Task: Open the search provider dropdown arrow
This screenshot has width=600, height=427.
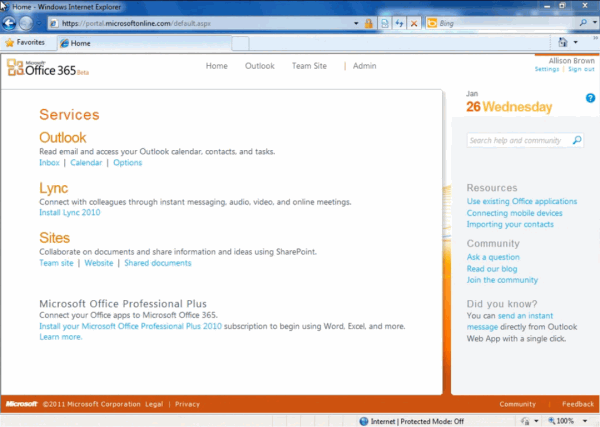Action: coord(595,23)
